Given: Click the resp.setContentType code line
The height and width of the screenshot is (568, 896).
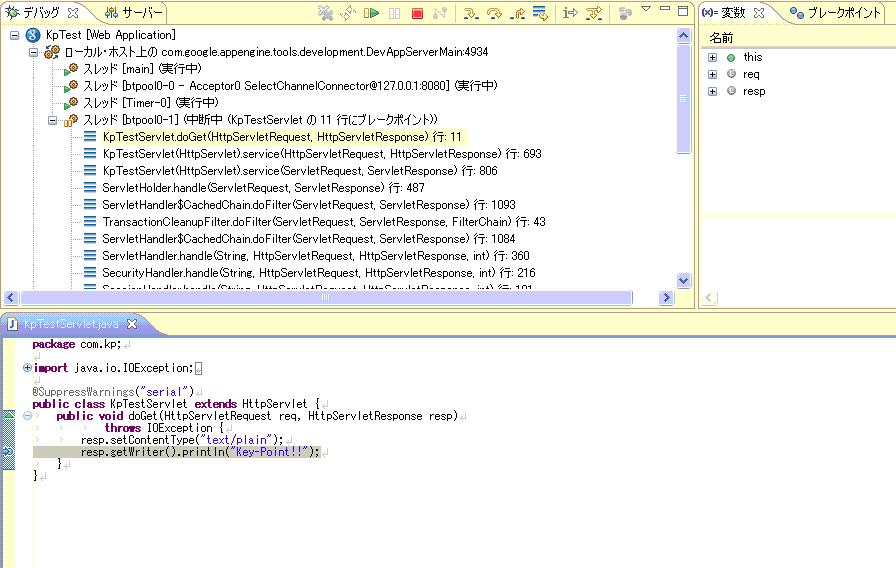Looking at the screenshot, I should (182, 440).
